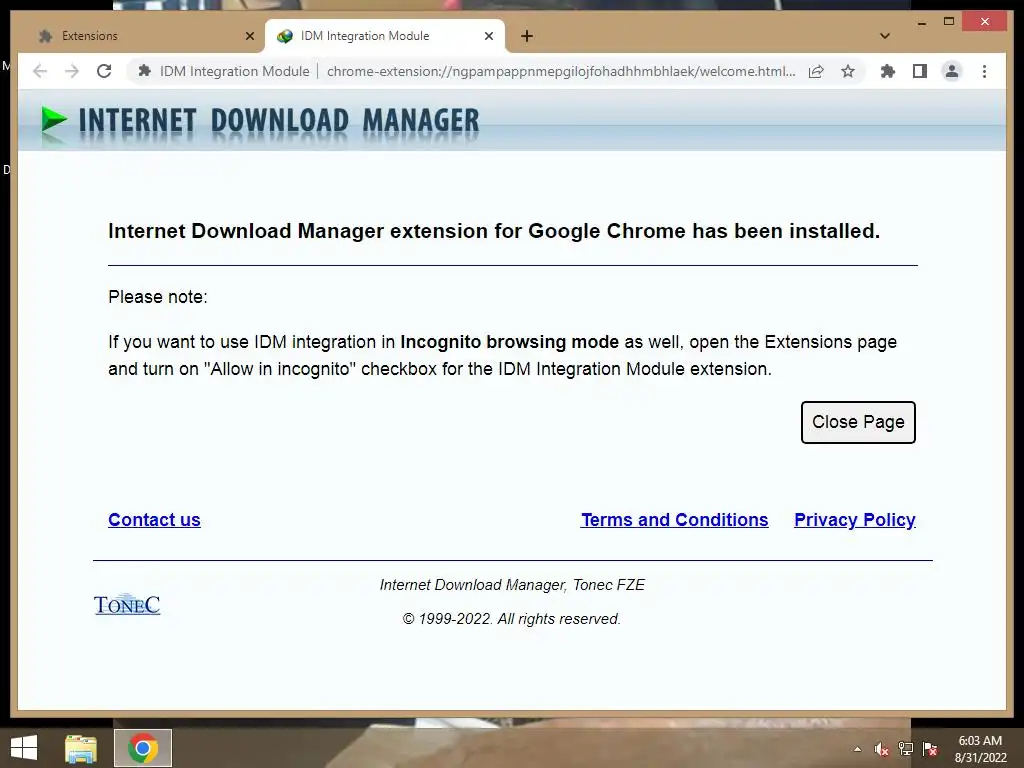
Task: Toggle the Chrome side panel
Action: click(920, 71)
